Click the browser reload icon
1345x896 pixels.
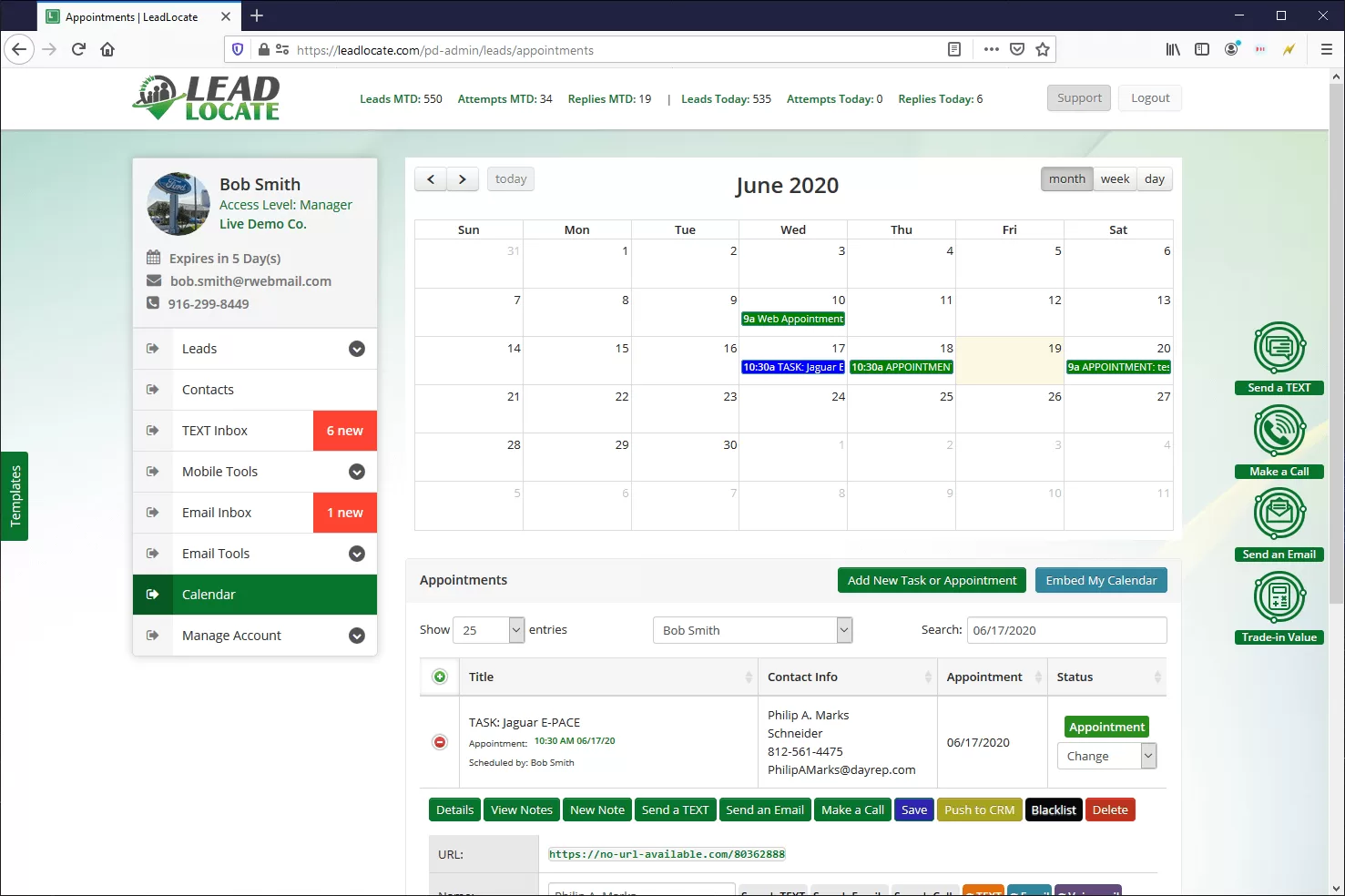pyautogui.click(x=78, y=49)
